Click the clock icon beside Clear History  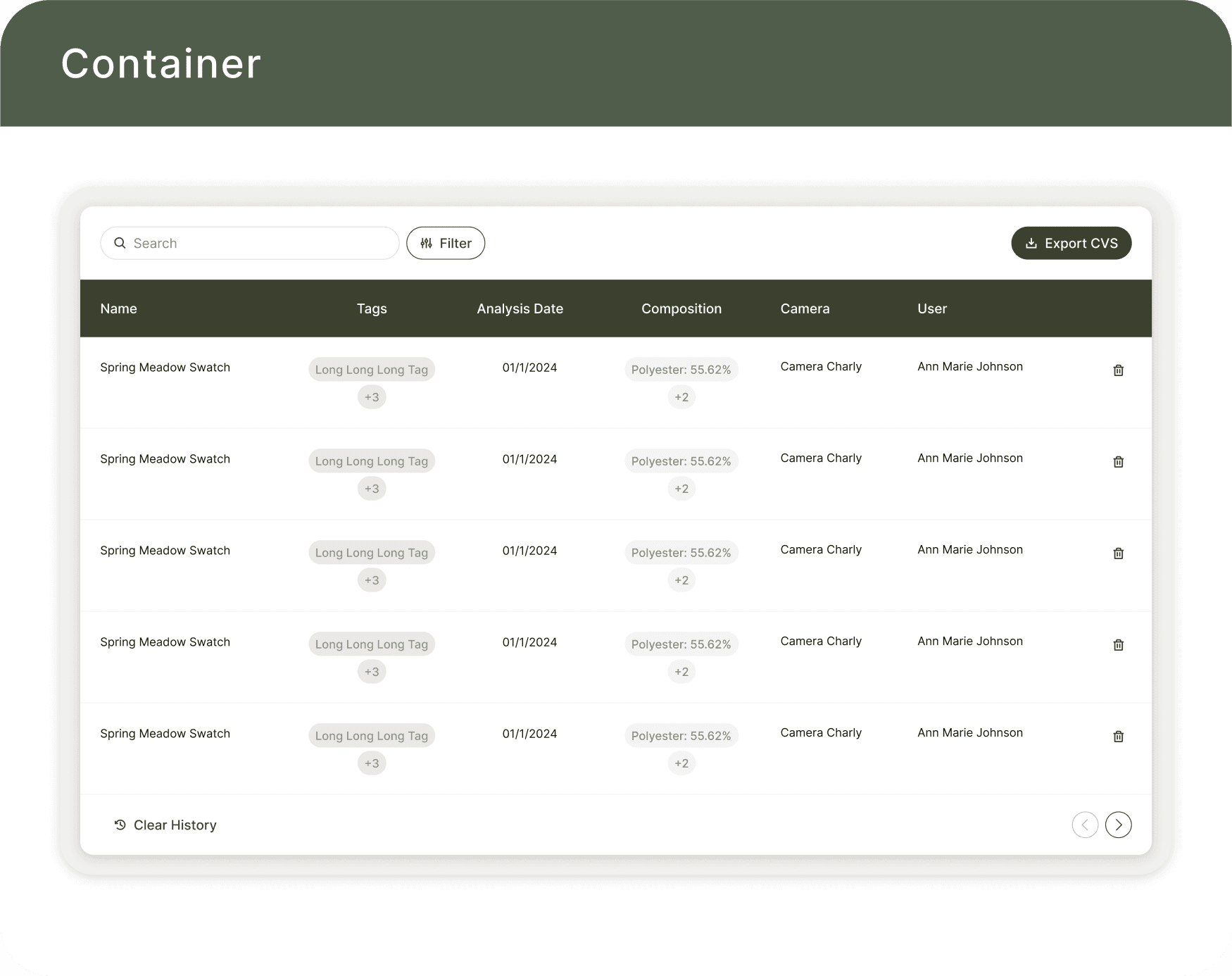click(120, 825)
